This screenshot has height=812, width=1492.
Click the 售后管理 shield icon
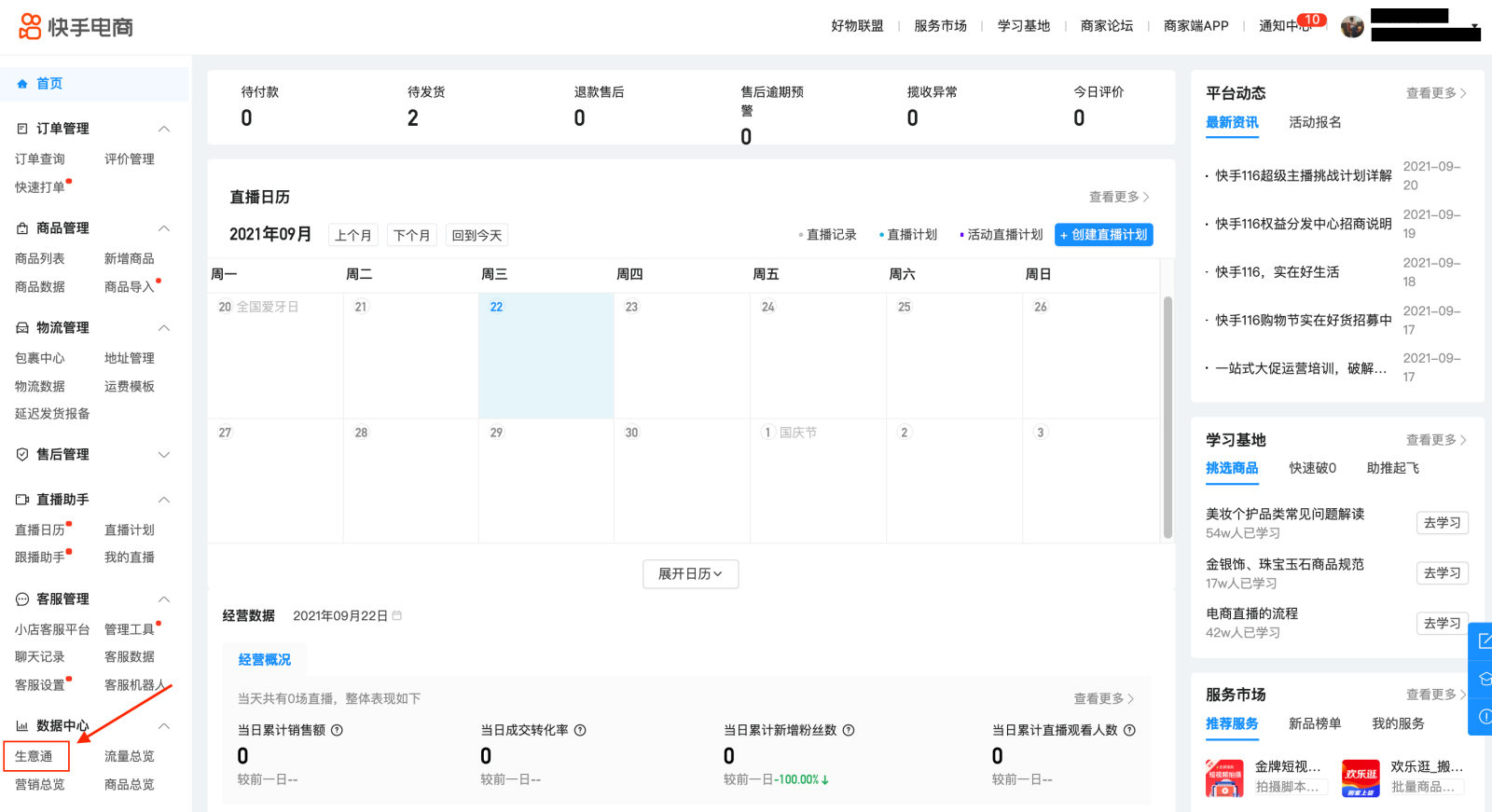(x=22, y=455)
